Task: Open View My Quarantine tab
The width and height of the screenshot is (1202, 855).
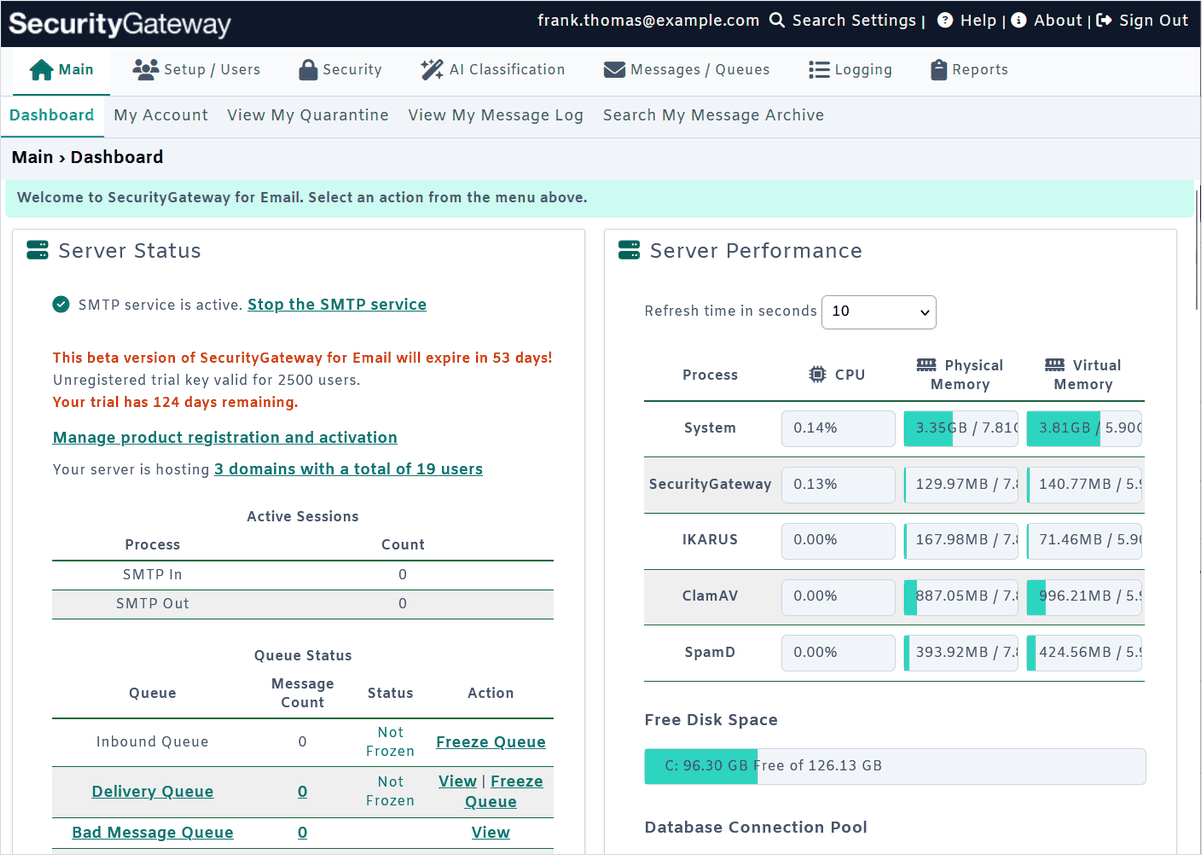Action: [308, 115]
